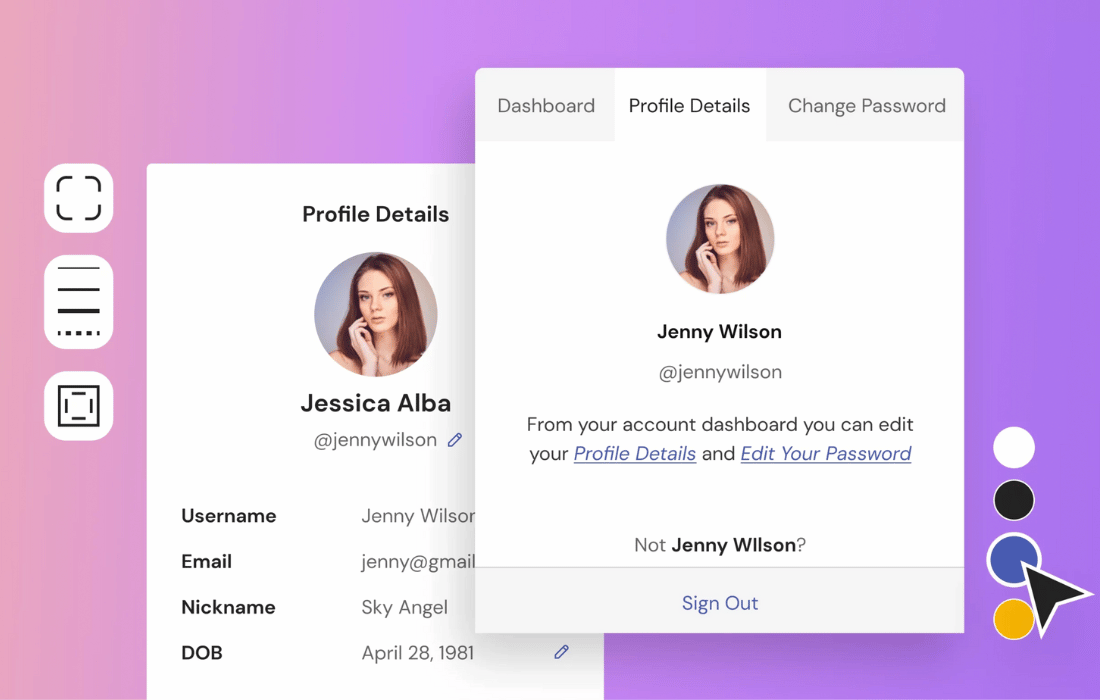Click the Jenny Wilson name under the avatar
1100x700 pixels.
pos(719,332)
